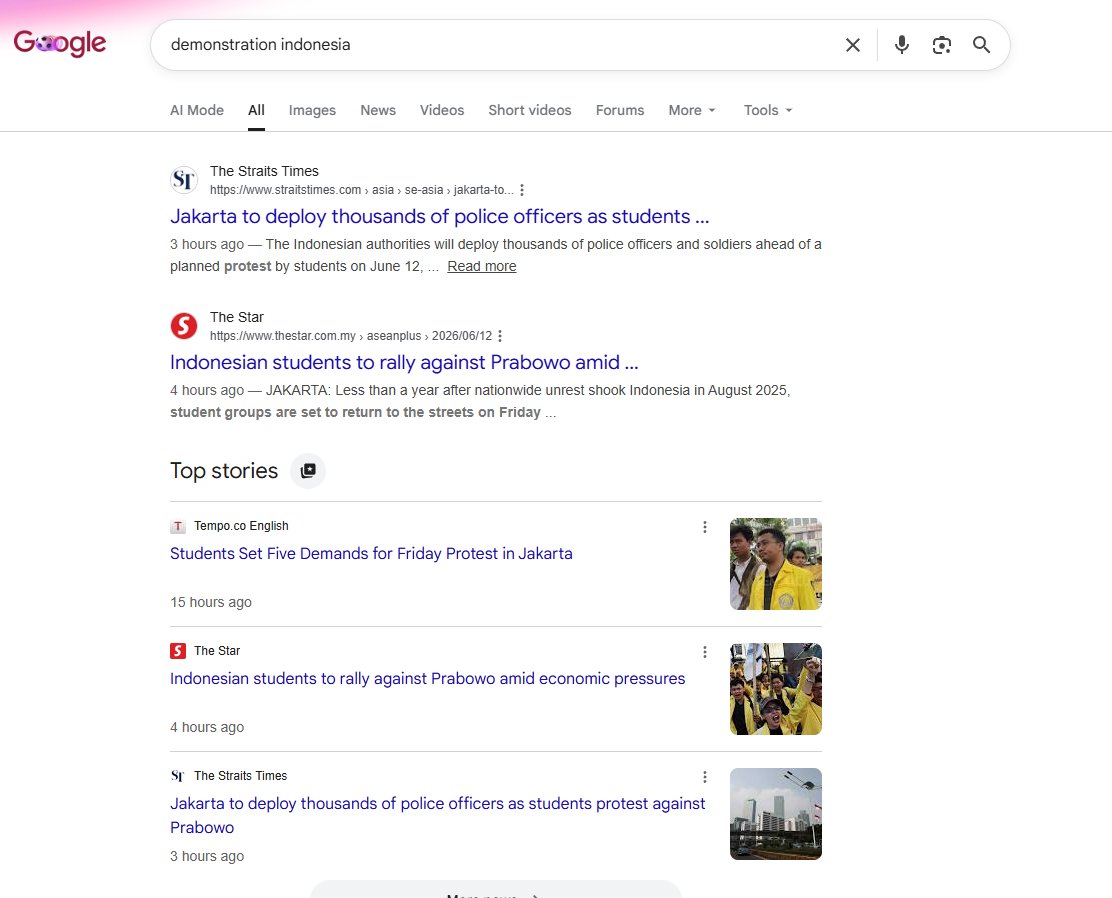Clear the search query with the X icon

[852, 45]
